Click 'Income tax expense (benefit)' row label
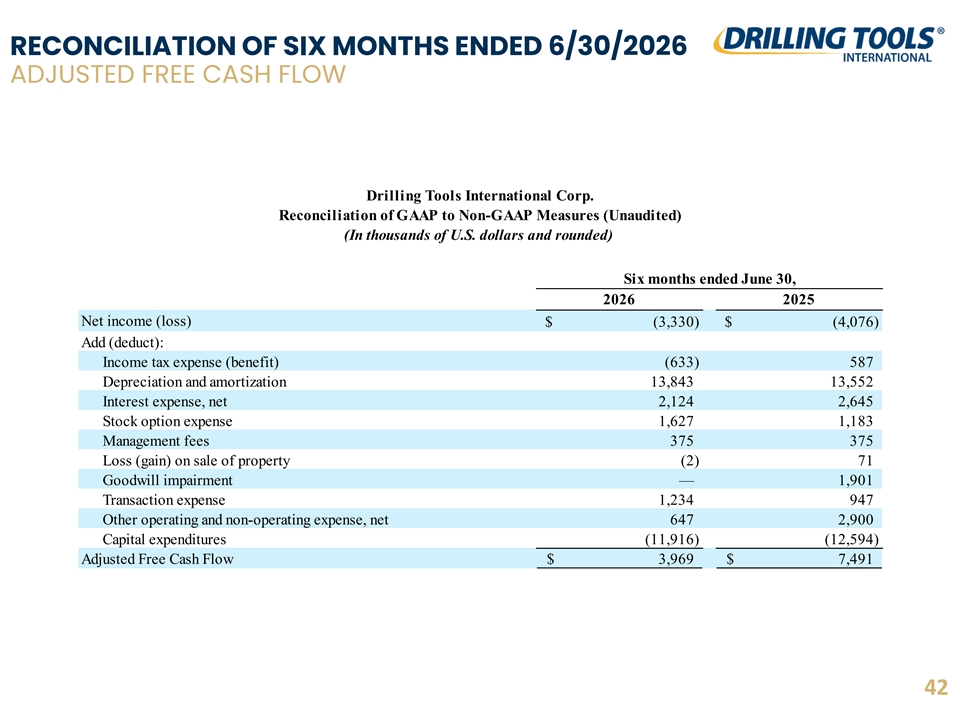The image size is (960, 720). point(190,362)
